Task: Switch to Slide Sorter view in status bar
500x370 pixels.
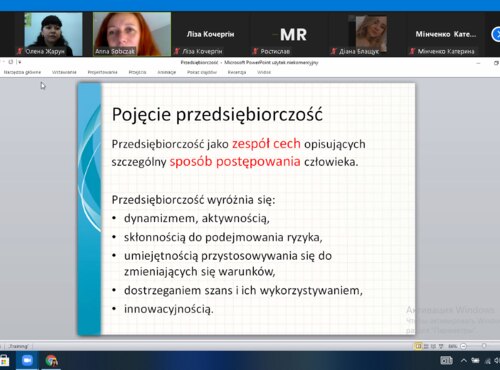Action: 426,346
